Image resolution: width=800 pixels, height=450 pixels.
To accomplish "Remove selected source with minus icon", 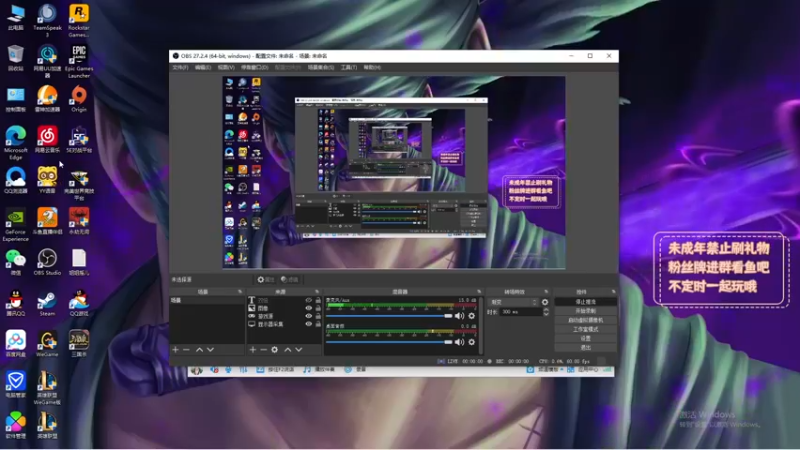I will point(263,349).
